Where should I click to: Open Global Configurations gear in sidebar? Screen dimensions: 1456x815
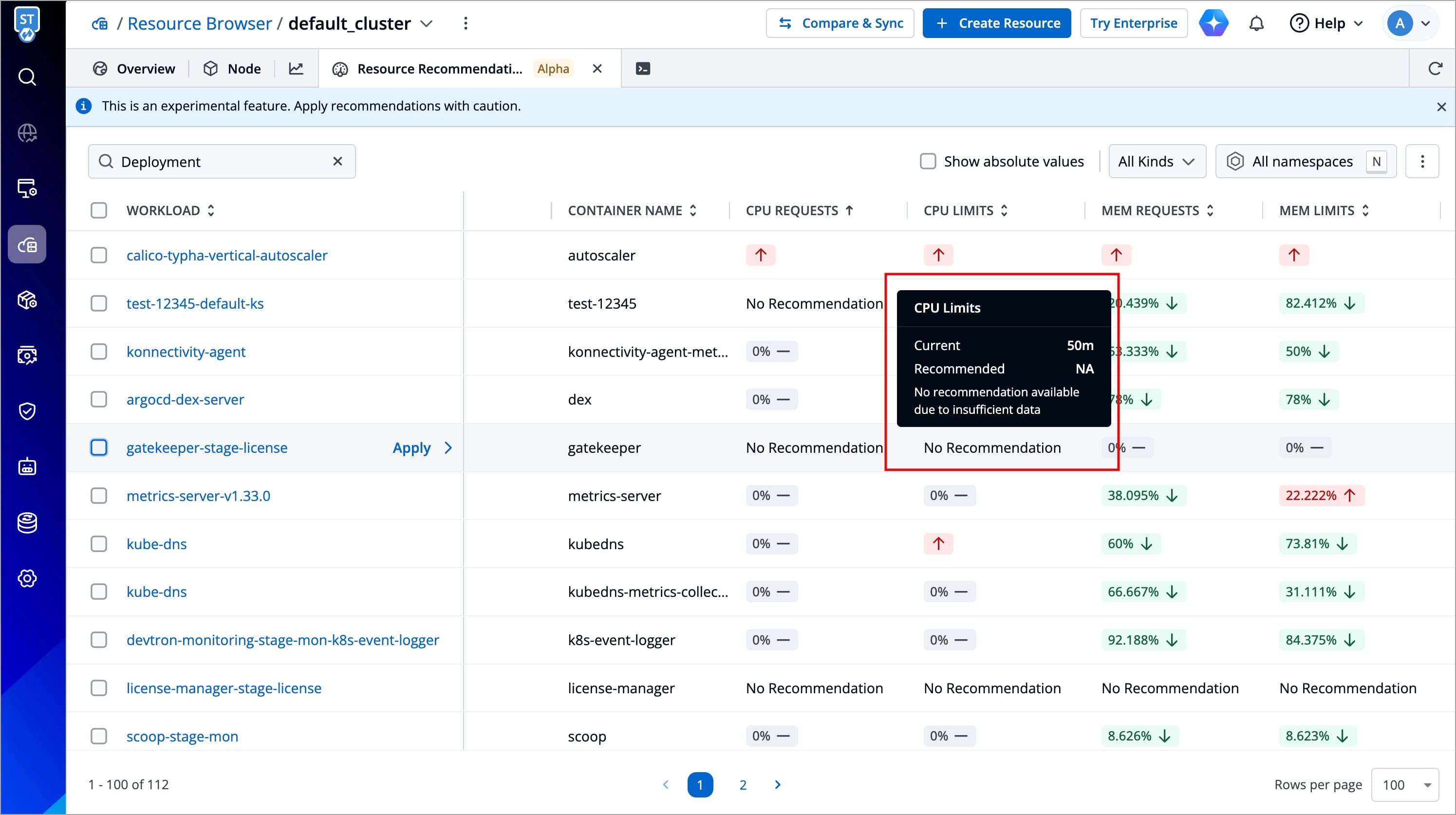pyautogui.click(x=27, y=578)
